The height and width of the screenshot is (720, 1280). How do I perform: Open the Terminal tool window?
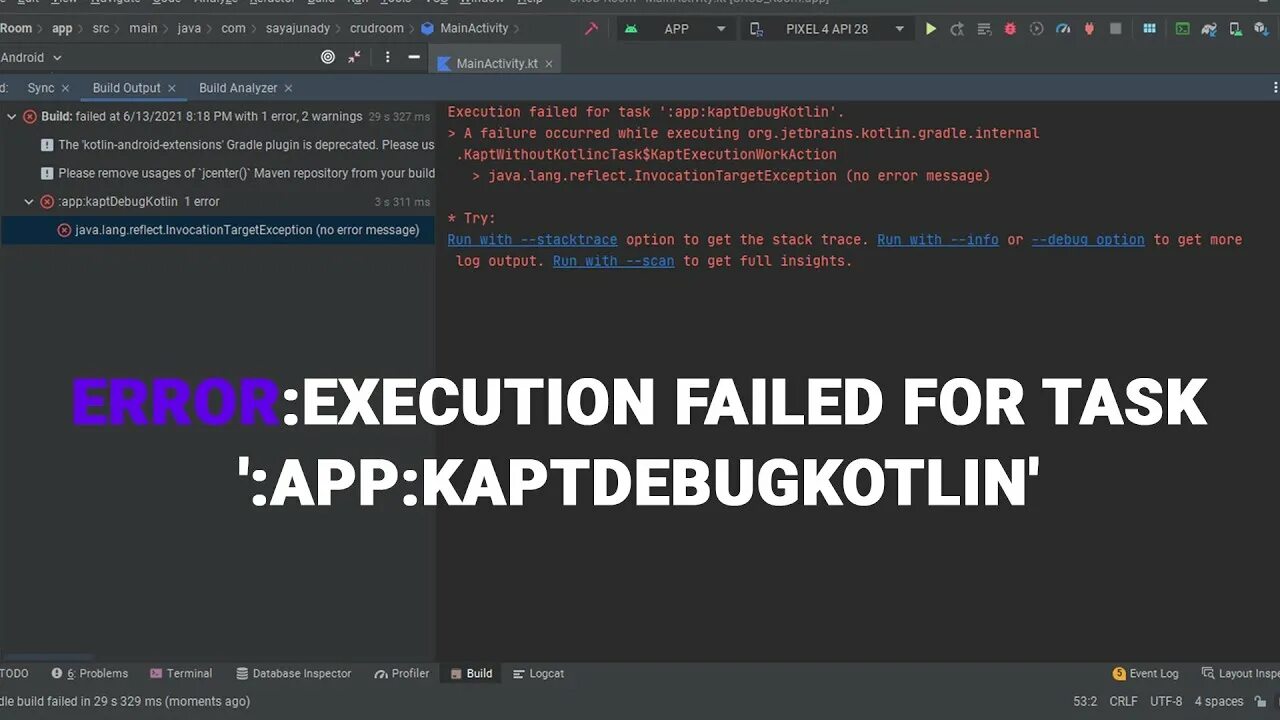[181, 674]
